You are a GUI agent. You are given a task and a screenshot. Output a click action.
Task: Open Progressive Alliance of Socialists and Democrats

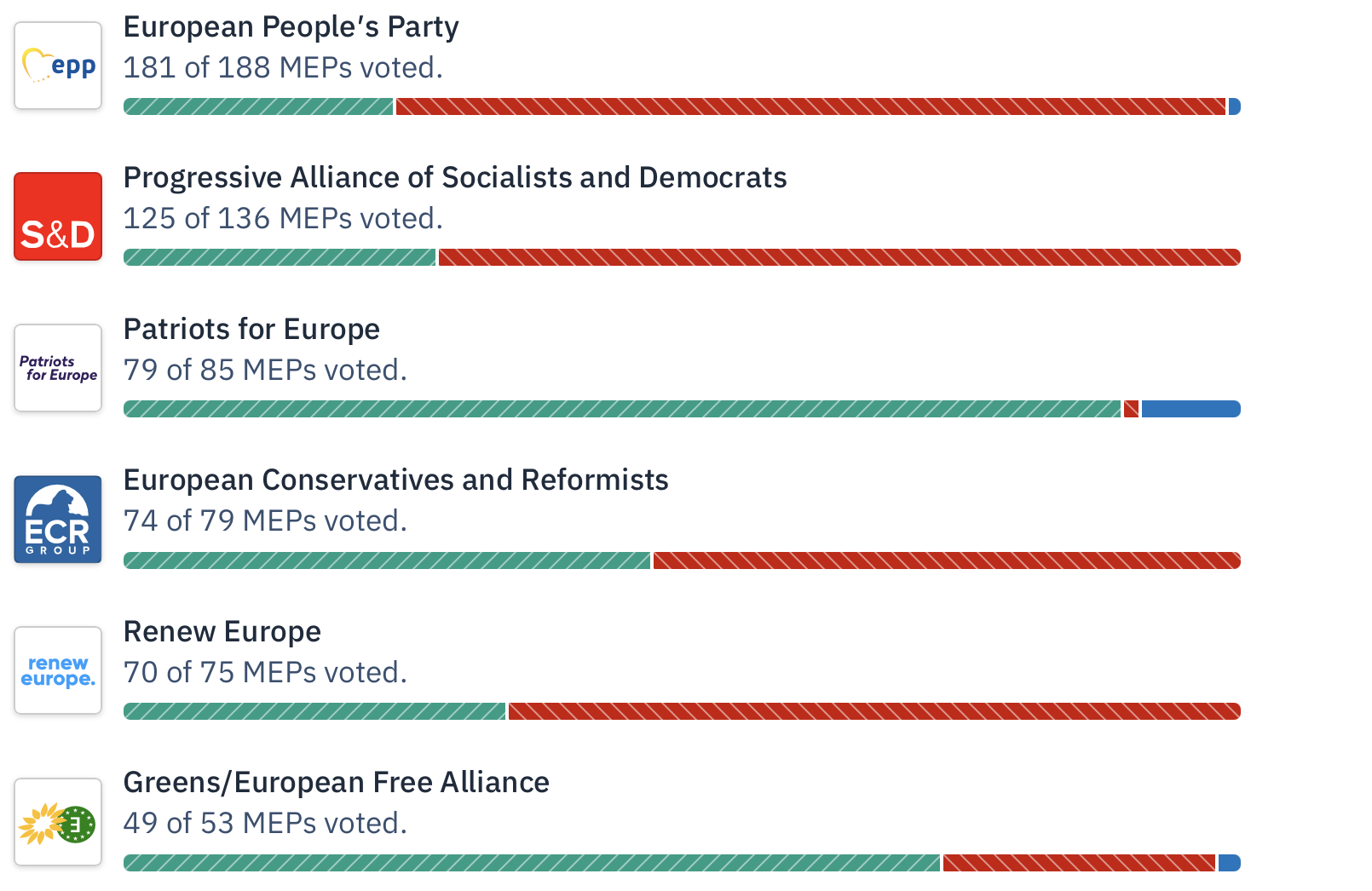pyautogui.click(x=455, y=178)
